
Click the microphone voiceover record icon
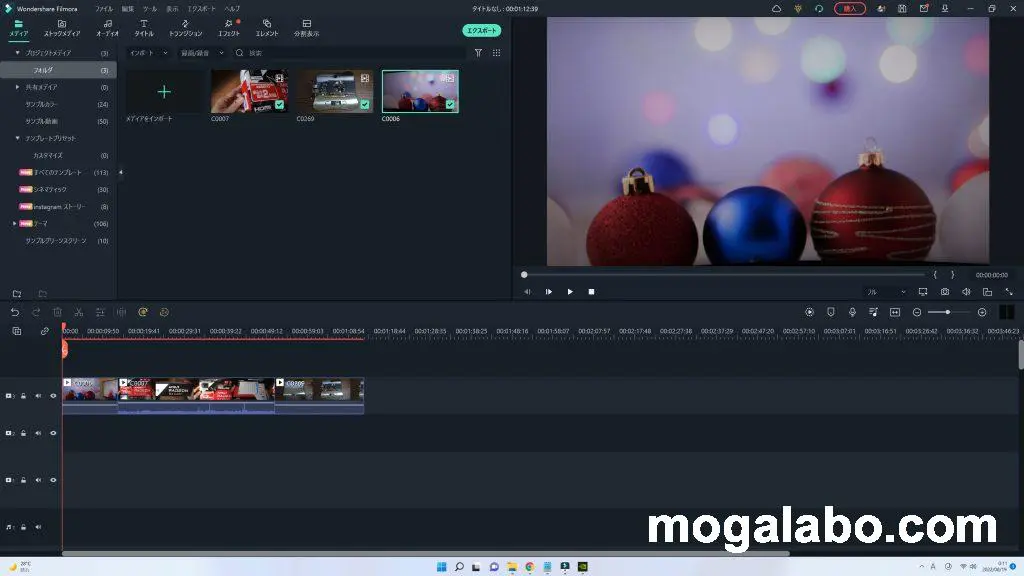pyautogui.click(x=852, y=312)
